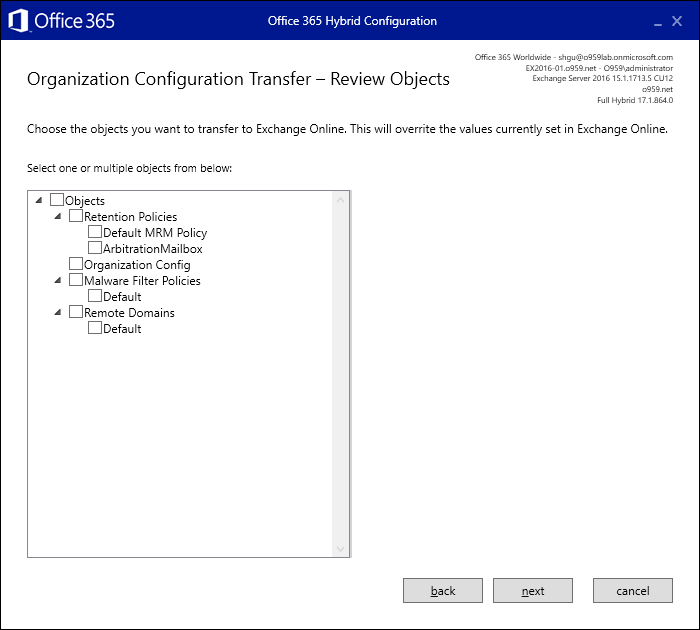The width and height of the screenshot is (700, 630).
Task: Click the 'EX2016-01.o959.net' server text line
Action: (x=599, y=68)
